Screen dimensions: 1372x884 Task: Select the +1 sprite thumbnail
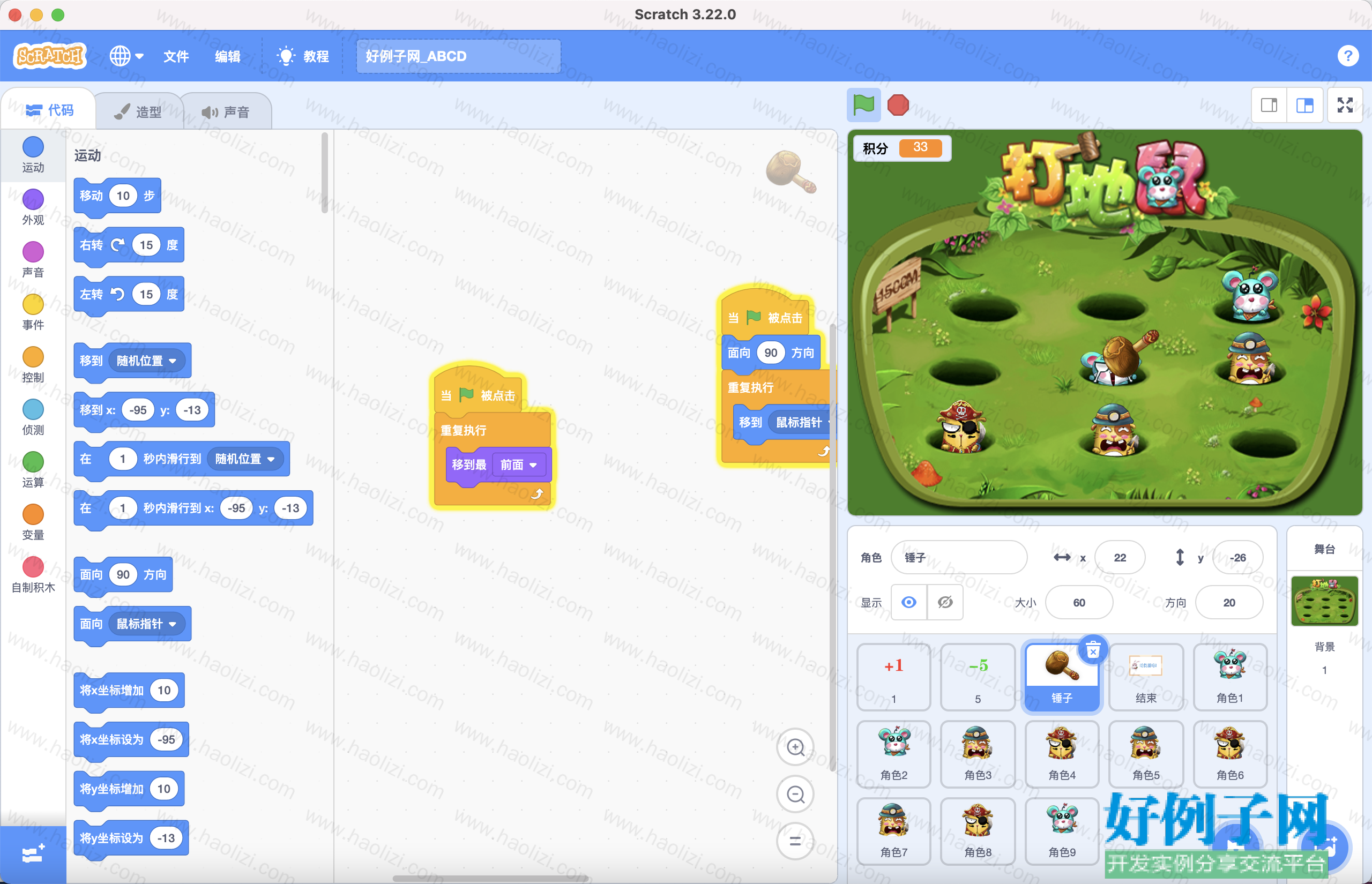[893, 677]
